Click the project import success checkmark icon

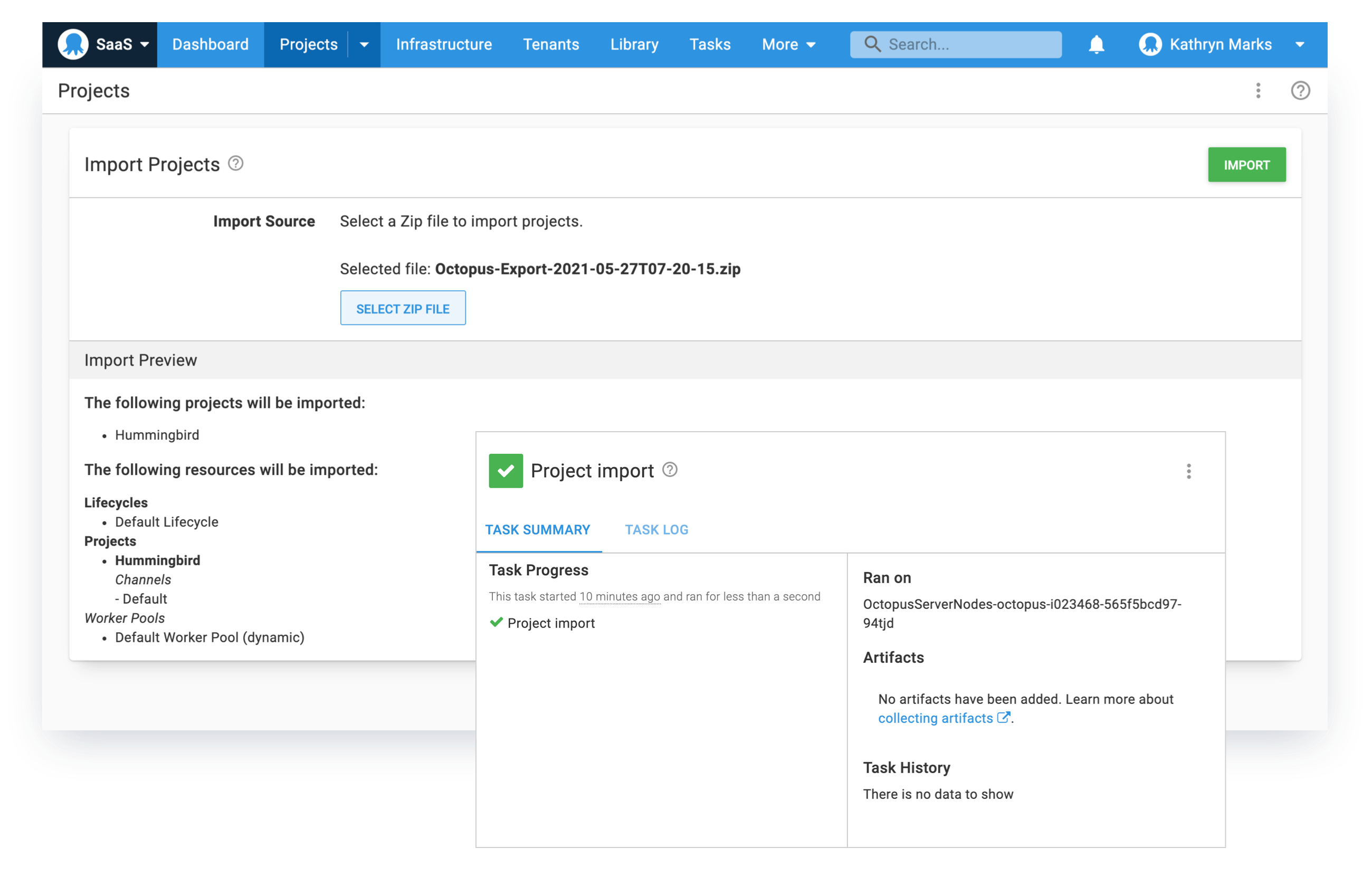[505, 470]
